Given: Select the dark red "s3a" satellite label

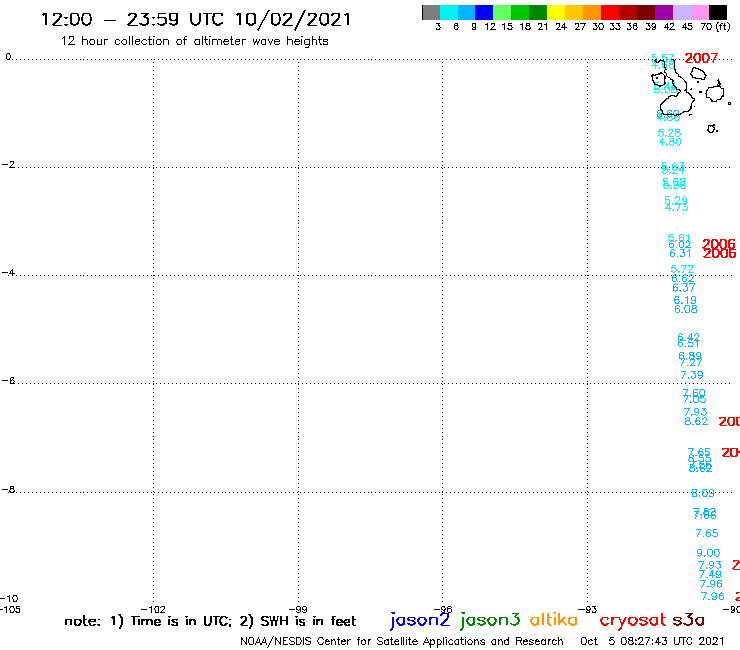Looking at the screenshot, I should tap(688, 620).
